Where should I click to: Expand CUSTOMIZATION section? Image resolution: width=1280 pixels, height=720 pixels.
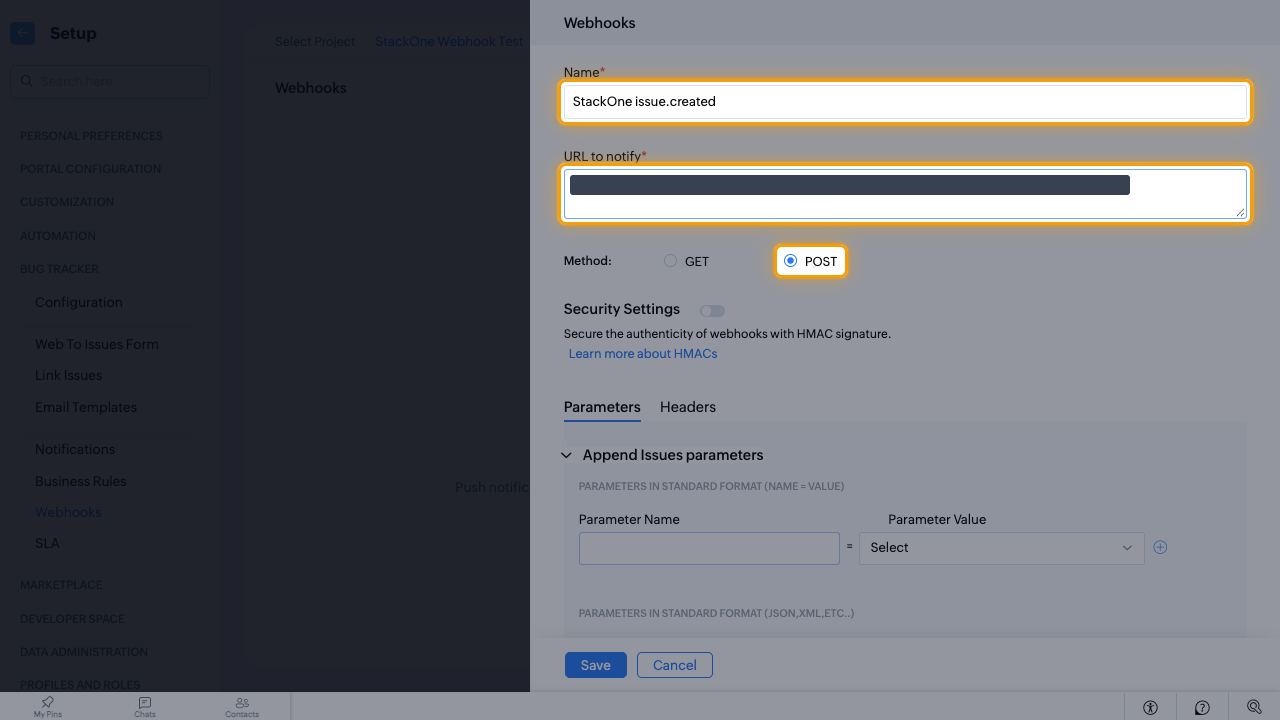click(67, 201)
